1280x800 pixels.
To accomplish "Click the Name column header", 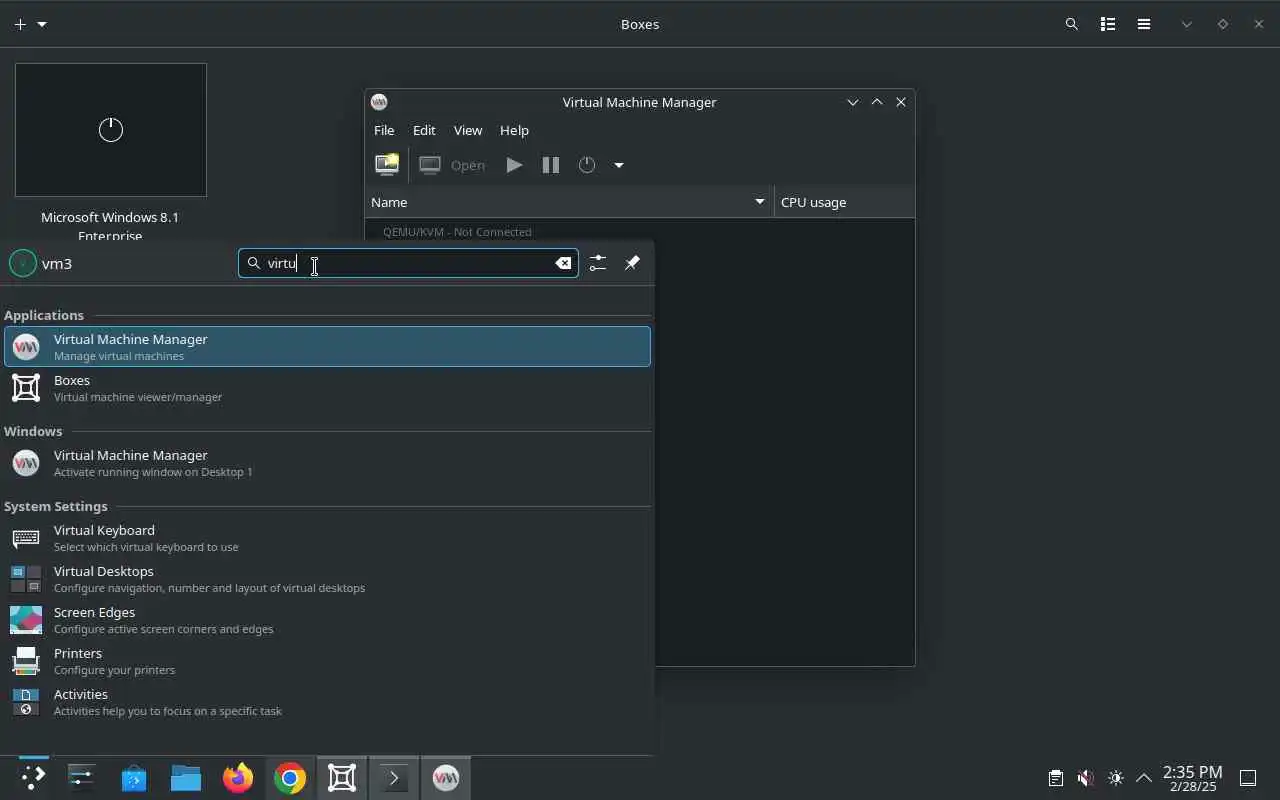I will point(569,202).
